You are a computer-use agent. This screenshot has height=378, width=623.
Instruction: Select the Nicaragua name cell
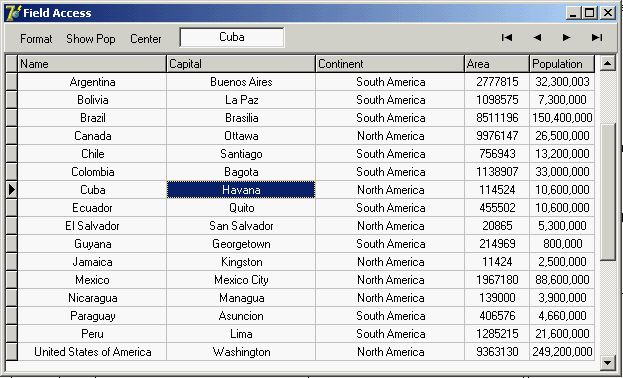tap(92, 298)
